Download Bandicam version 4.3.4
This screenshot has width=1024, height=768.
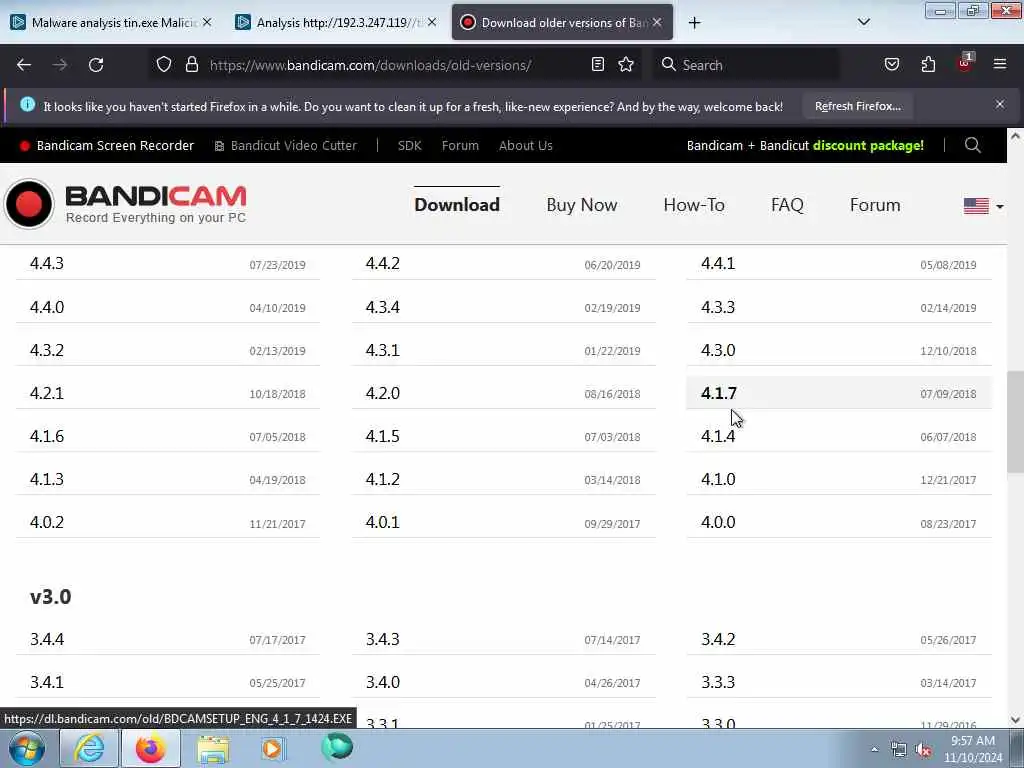[x=504, y=307]
